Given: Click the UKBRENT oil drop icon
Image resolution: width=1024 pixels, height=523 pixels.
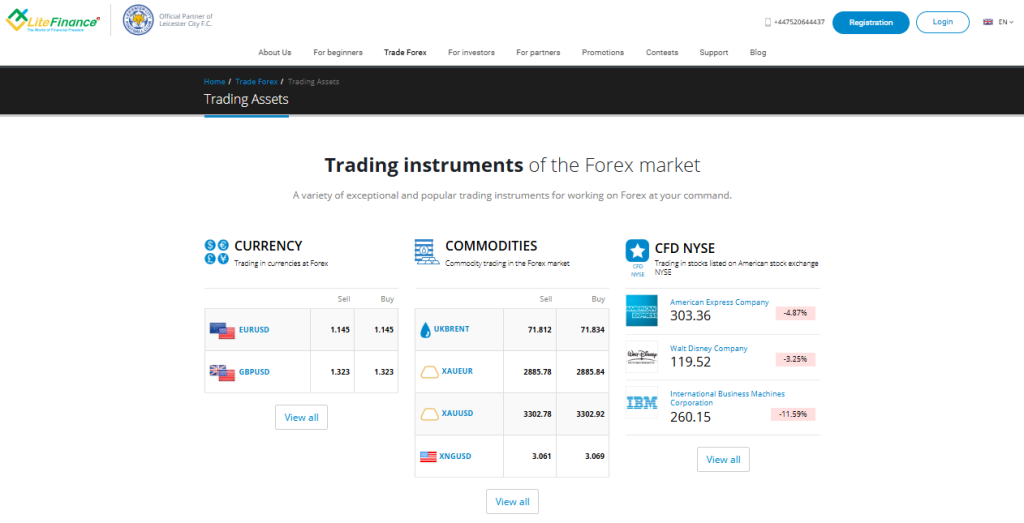Looking at the screenshot, I should tap(425, 330).
